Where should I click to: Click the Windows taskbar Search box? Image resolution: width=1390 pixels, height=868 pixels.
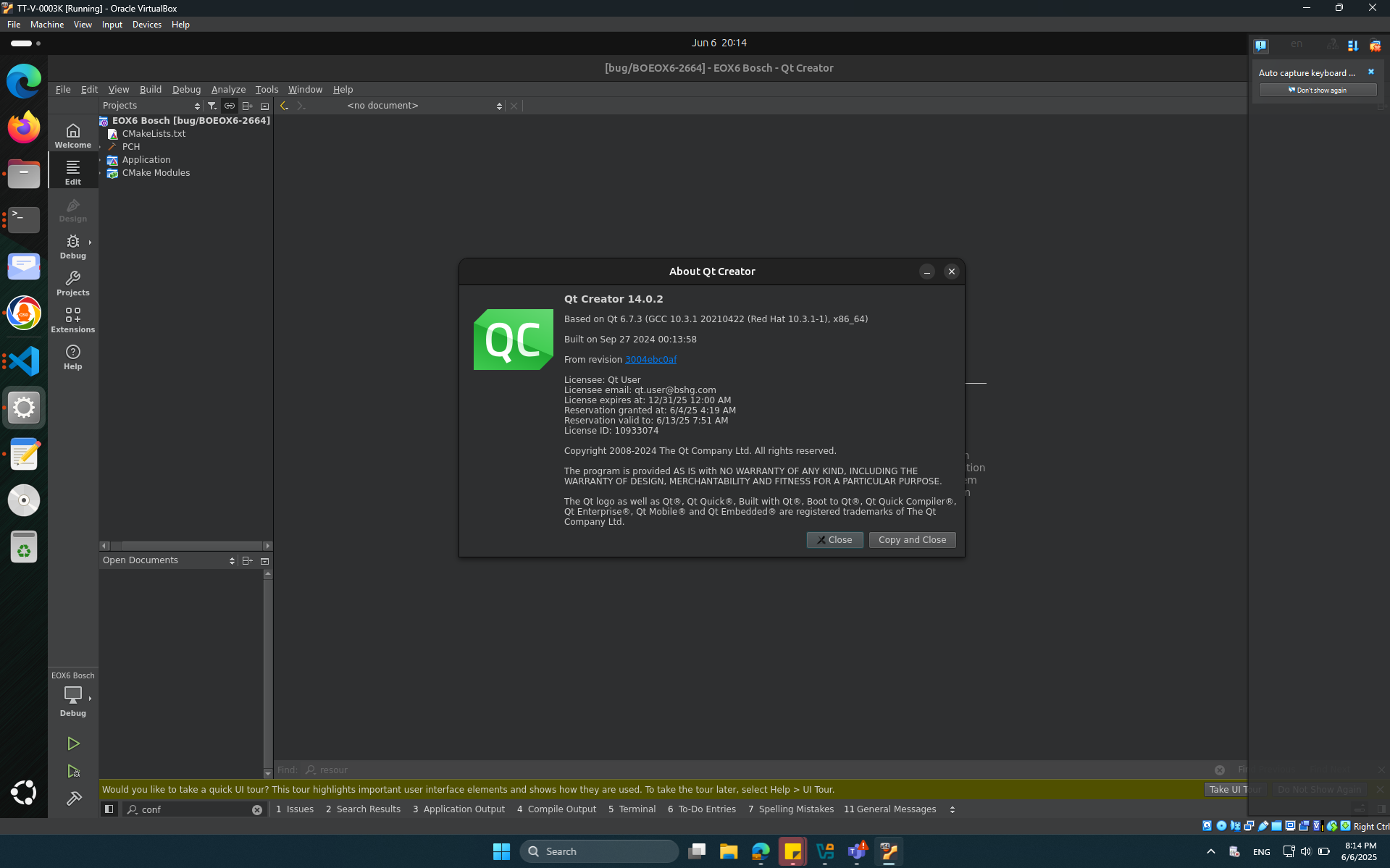click(x=598, y=851)
